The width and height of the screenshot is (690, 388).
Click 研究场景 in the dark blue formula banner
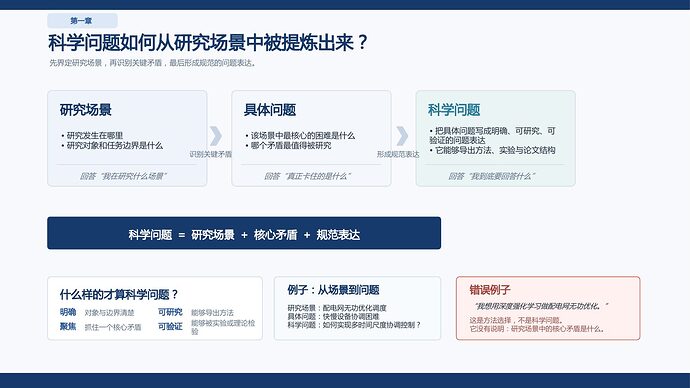click(x=213, y=235)
